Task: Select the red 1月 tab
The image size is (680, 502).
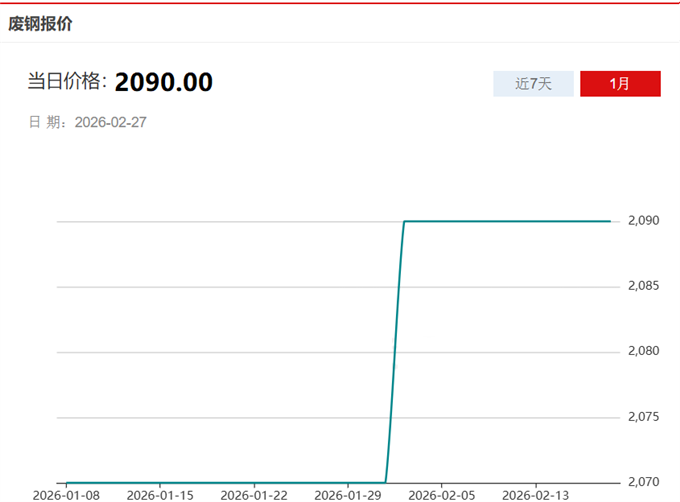Action: pyautogui.click(x=620, y=84)
